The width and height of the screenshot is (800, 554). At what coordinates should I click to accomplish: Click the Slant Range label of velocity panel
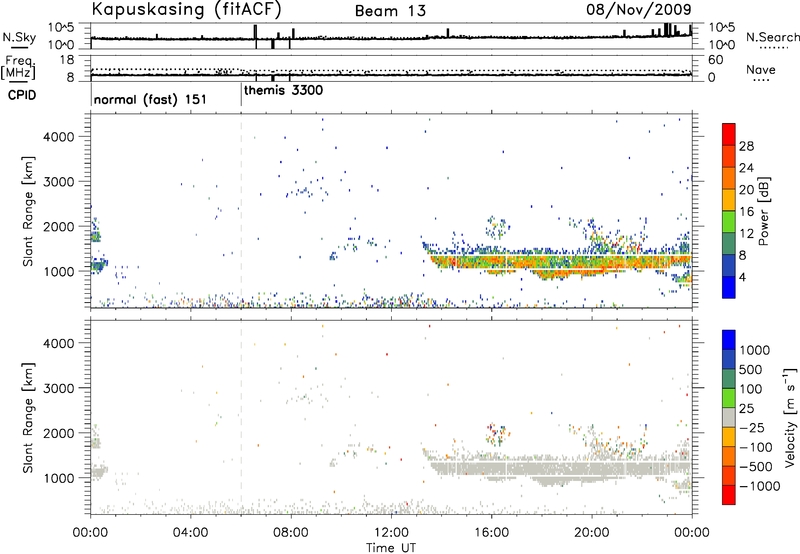(28, 418)
